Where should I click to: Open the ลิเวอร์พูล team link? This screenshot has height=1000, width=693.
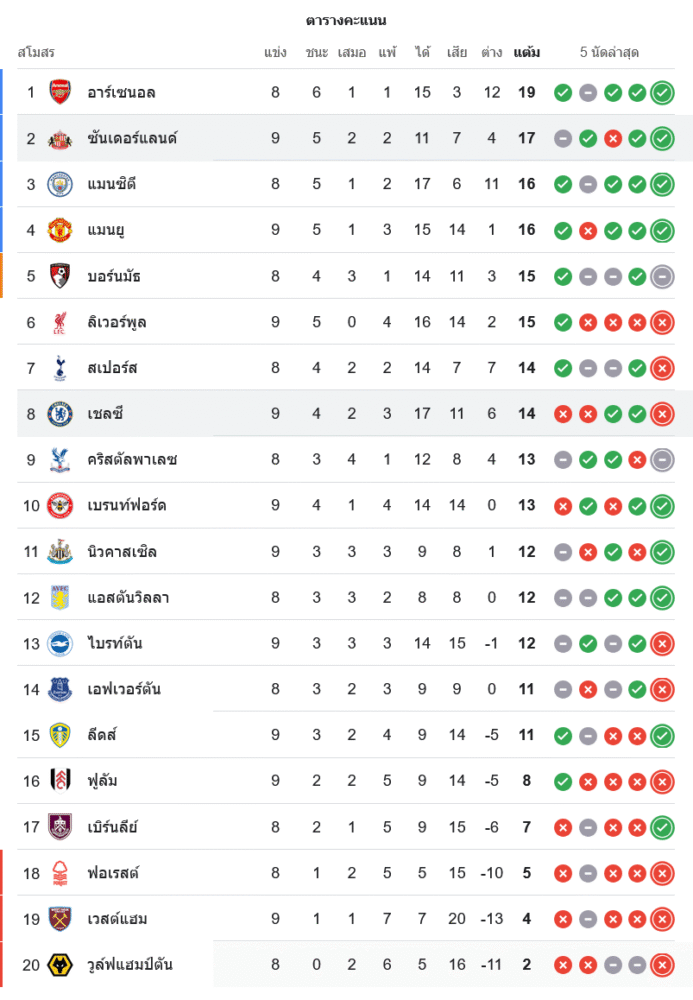[117, 322]
